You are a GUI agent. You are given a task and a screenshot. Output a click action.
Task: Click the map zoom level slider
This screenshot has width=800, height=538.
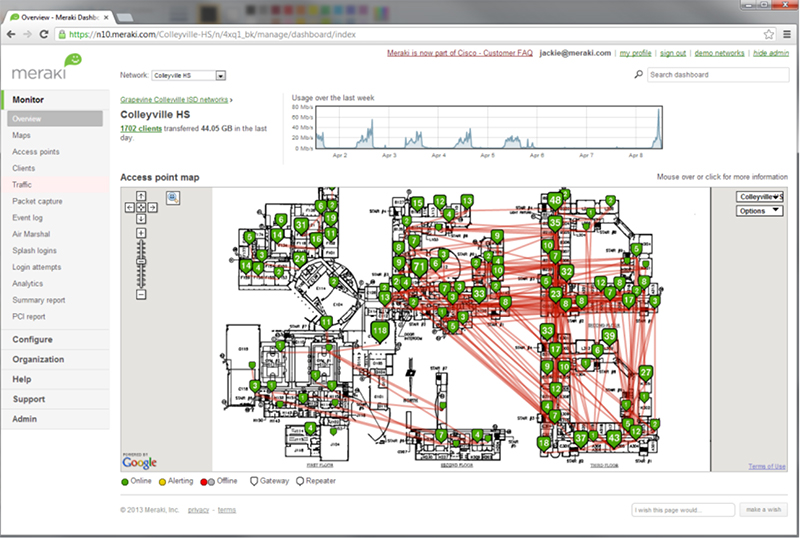click(x=141, y=261)
